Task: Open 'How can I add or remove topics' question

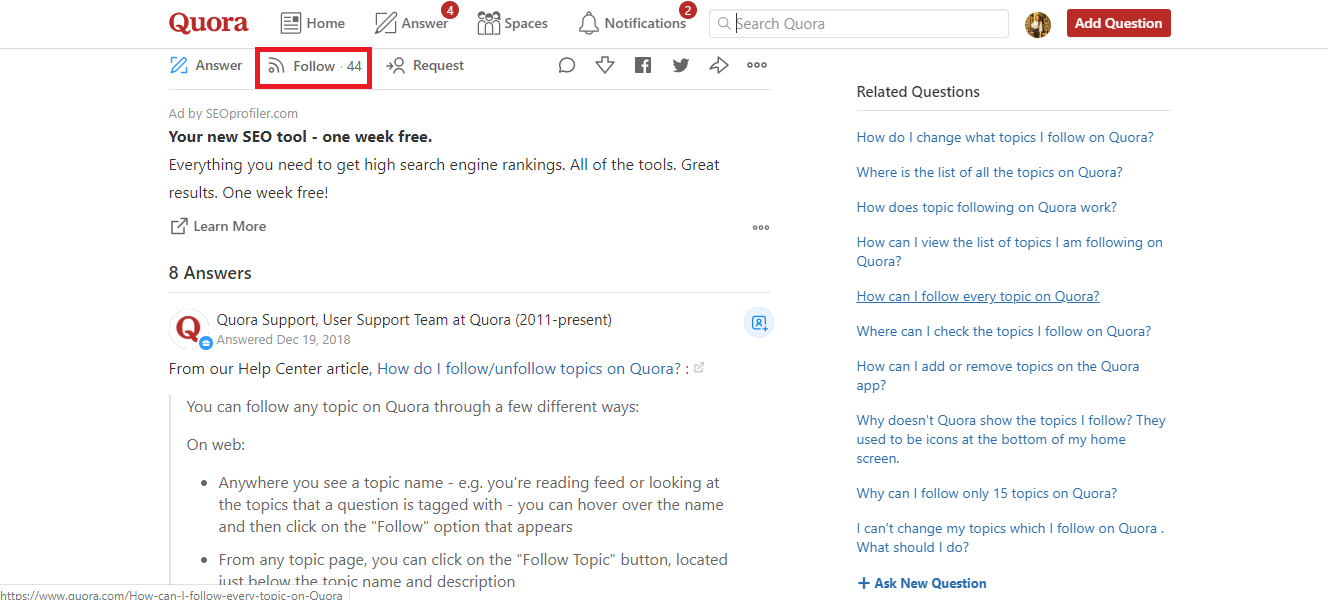Action: click(x=998, y=375)
